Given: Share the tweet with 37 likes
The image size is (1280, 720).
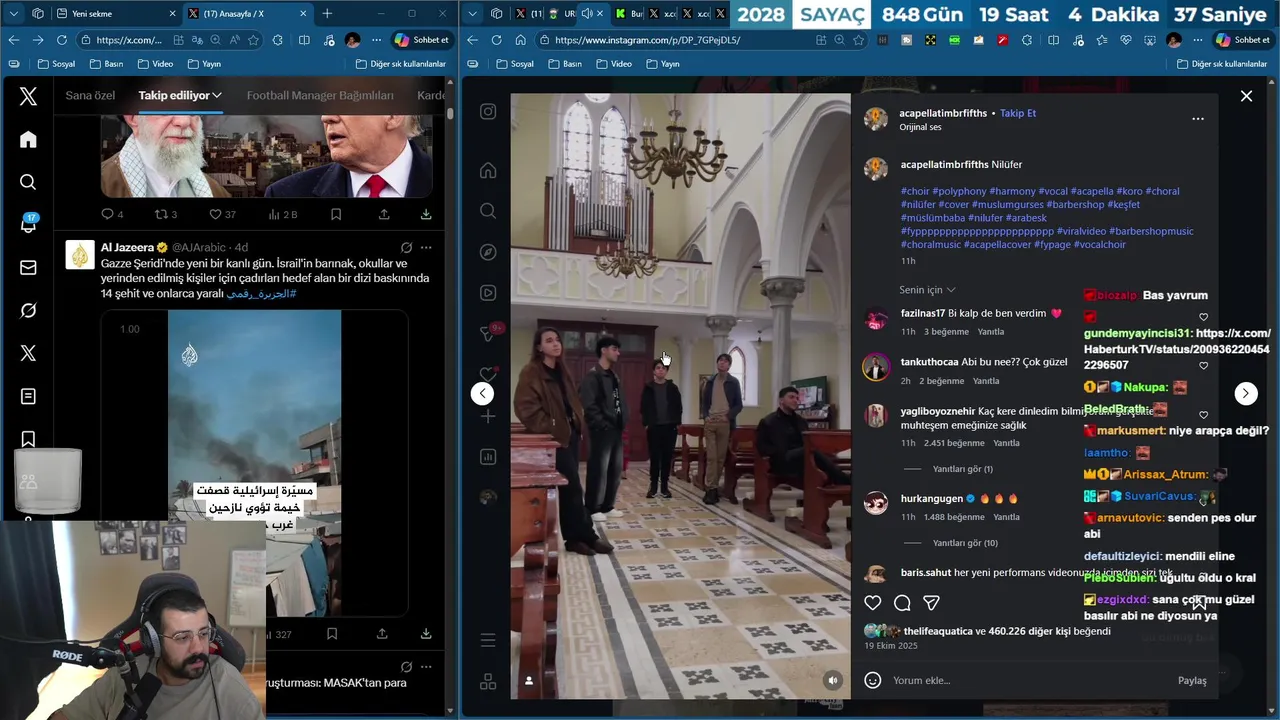Looking at the screenshot, I should pos(384,214).
